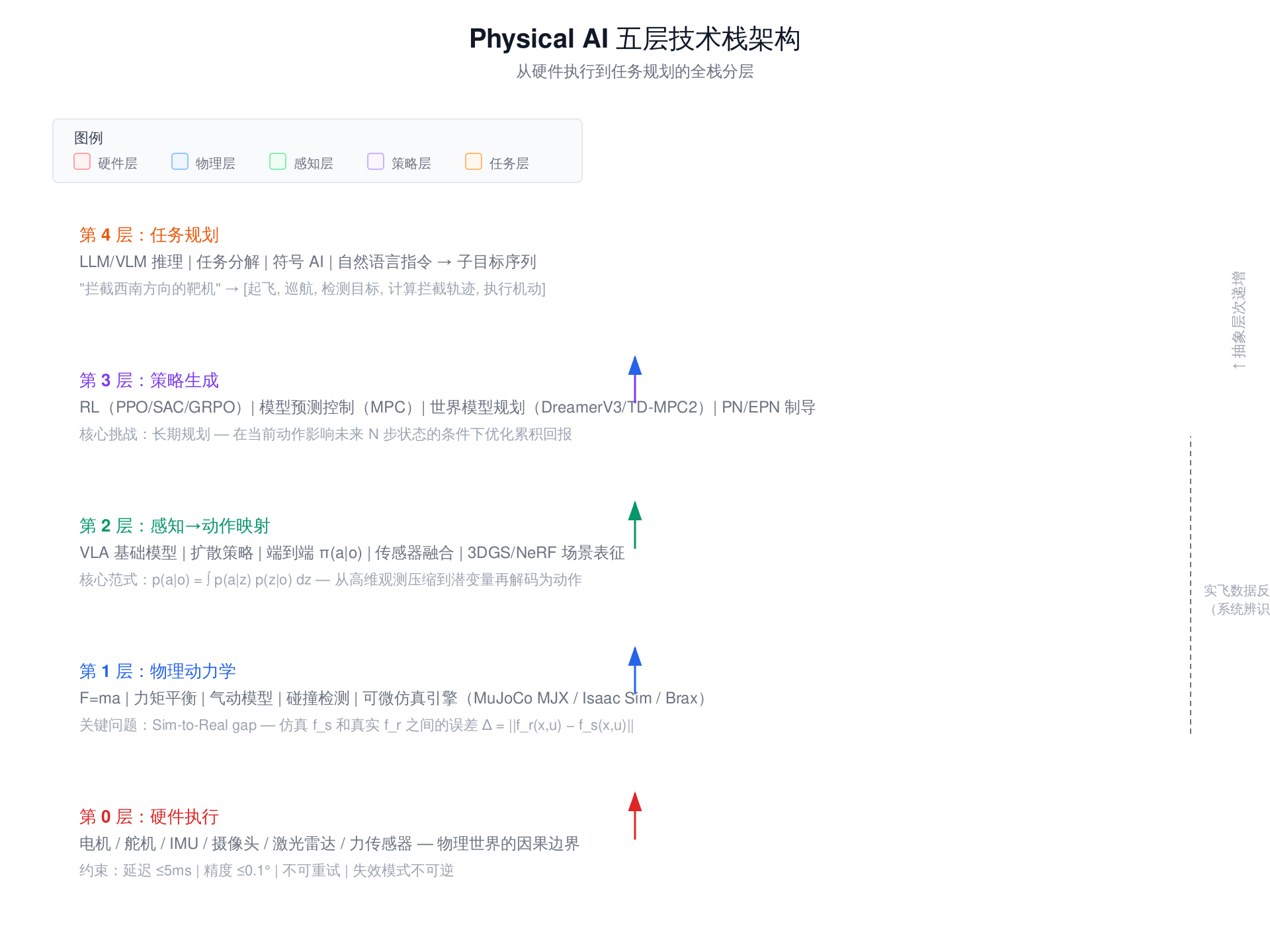Image resolution: width=1270 pixels, height=952 pixels.
Task: Click the 硬件层 legend label
Action: [x=118, y=163]
